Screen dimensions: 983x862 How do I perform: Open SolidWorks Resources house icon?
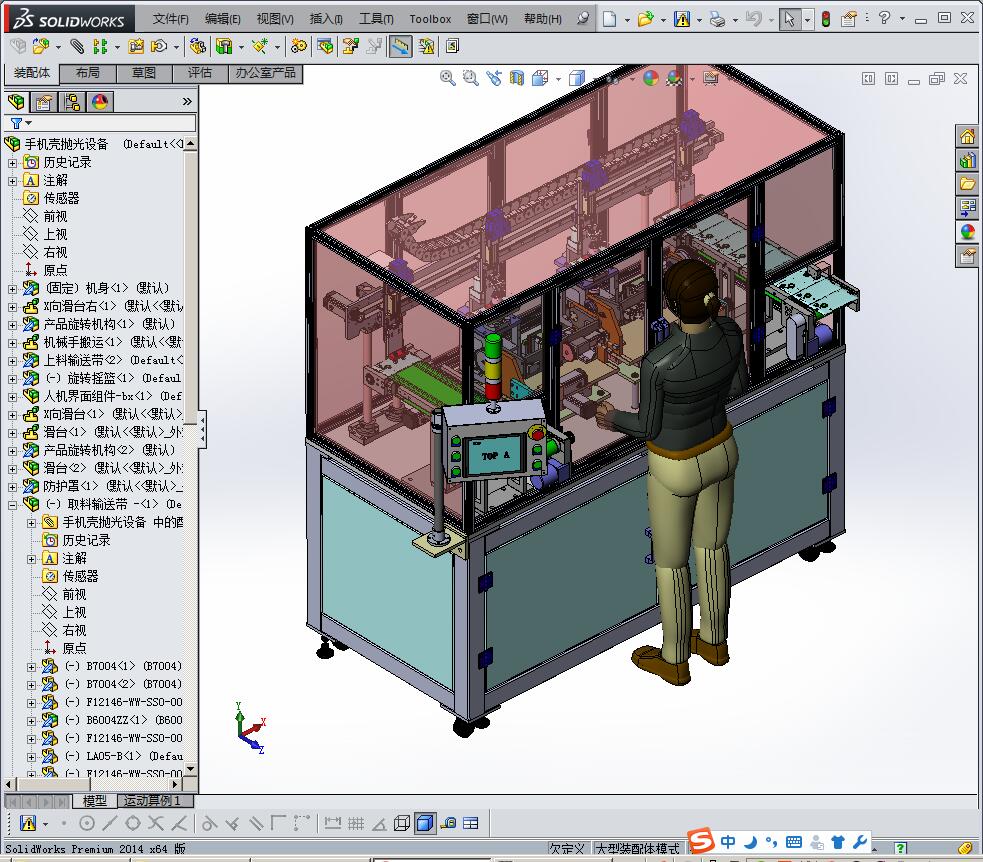pos(967,136)
